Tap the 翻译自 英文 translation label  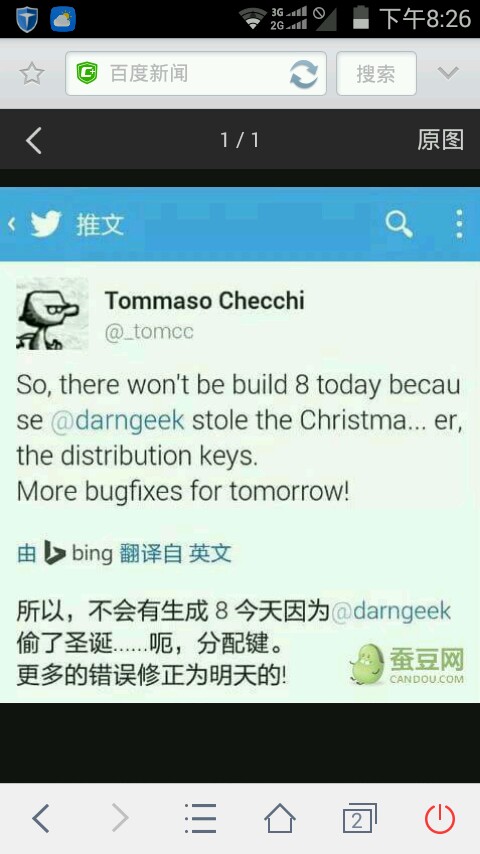coord(175,554)
